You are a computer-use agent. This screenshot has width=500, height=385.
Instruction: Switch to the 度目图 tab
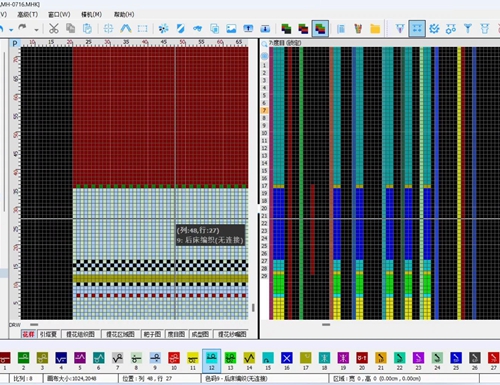[x=176, y=334]
